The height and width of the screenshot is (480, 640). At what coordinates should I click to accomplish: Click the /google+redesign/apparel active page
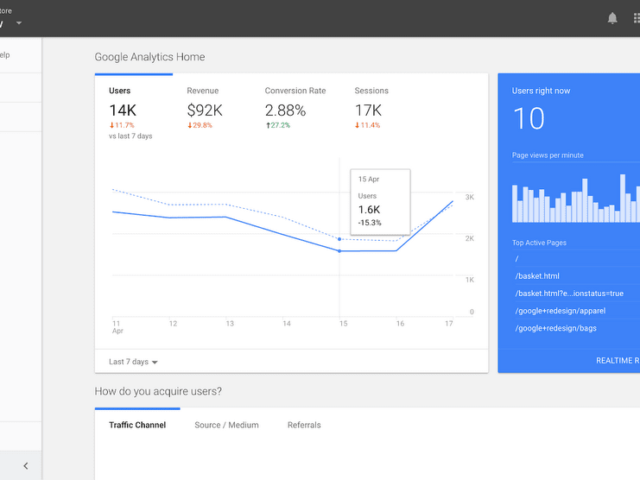[x=560, y=311]
